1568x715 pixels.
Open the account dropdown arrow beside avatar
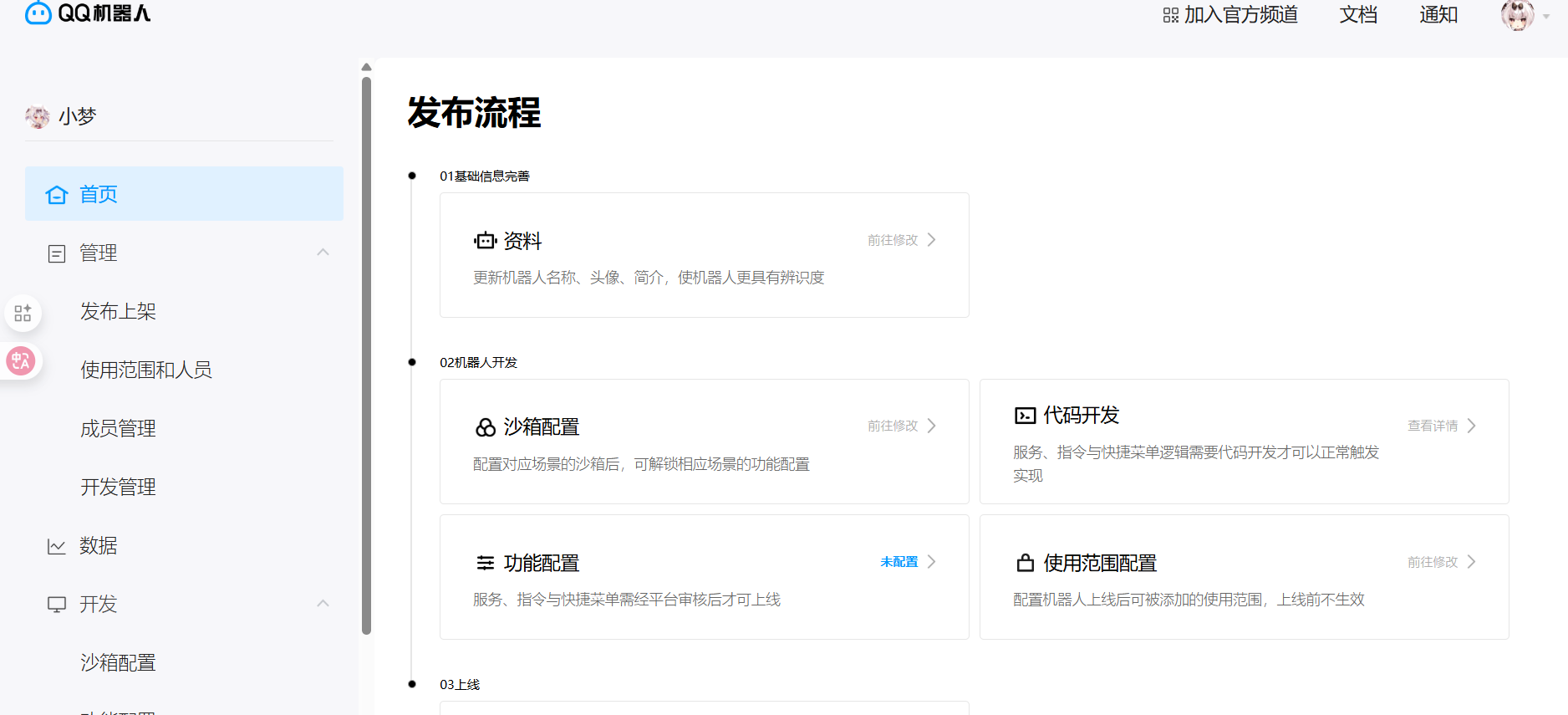click(1546, 17)
